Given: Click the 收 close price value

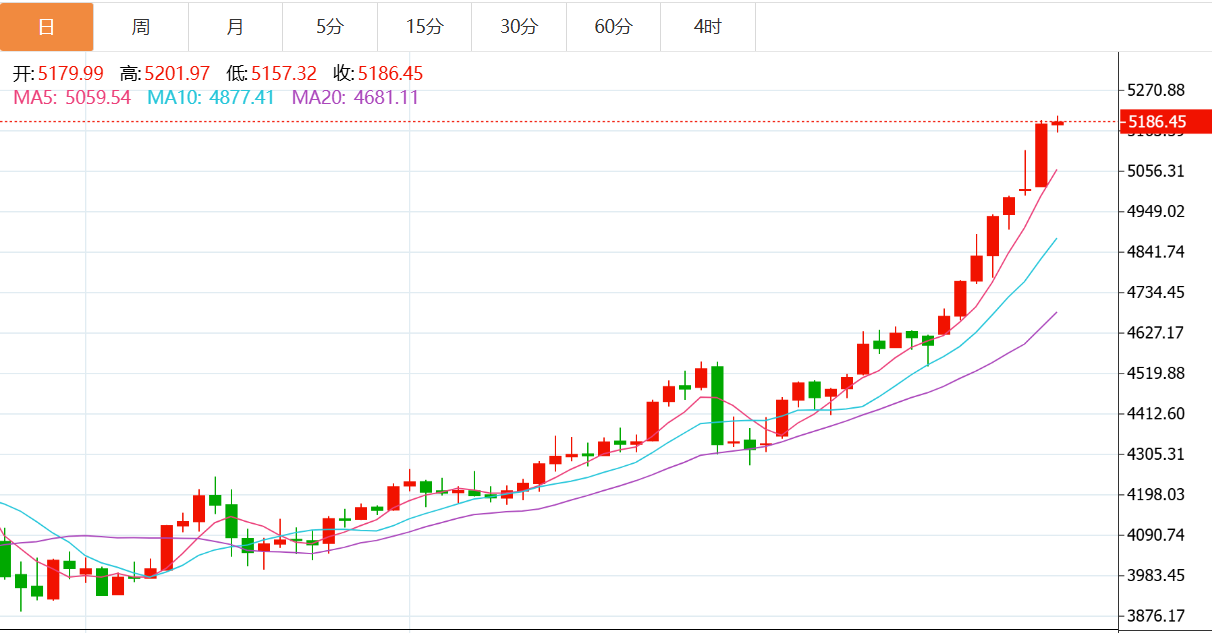Looking at the screenshot, I should [390, 73].
